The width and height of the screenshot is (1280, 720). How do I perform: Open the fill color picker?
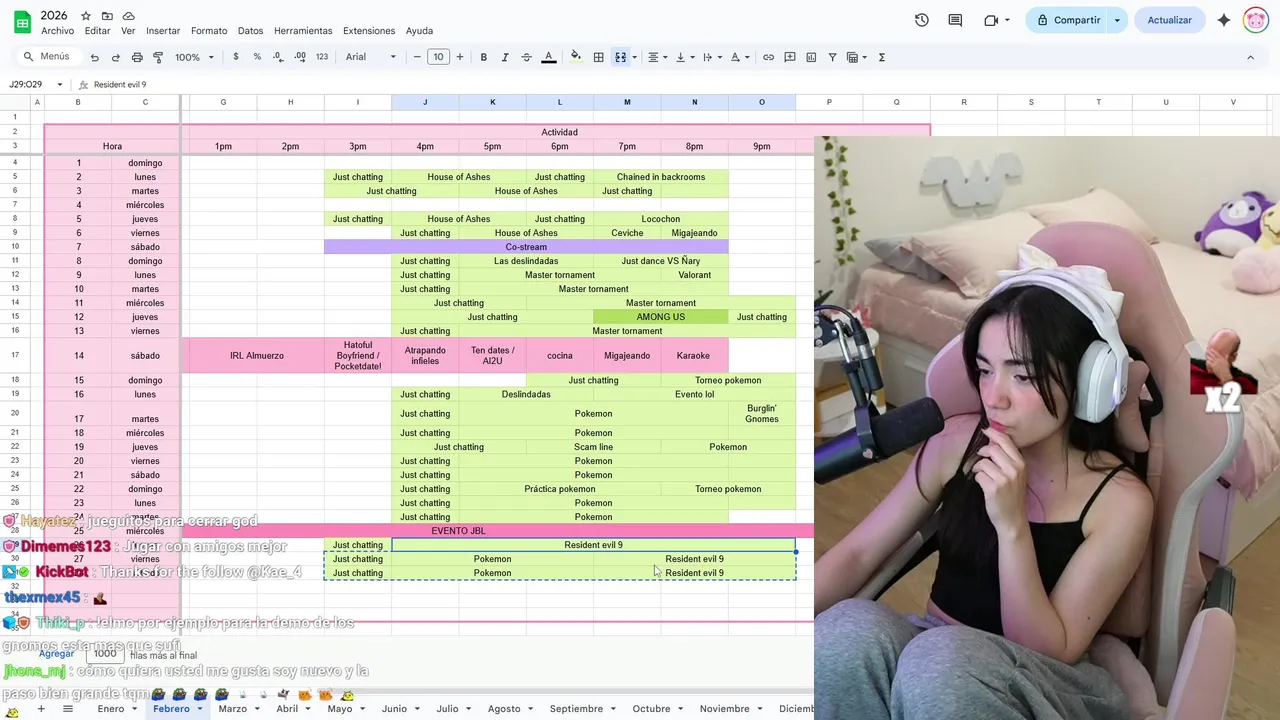pyautogui.click(x=576, y=57)
